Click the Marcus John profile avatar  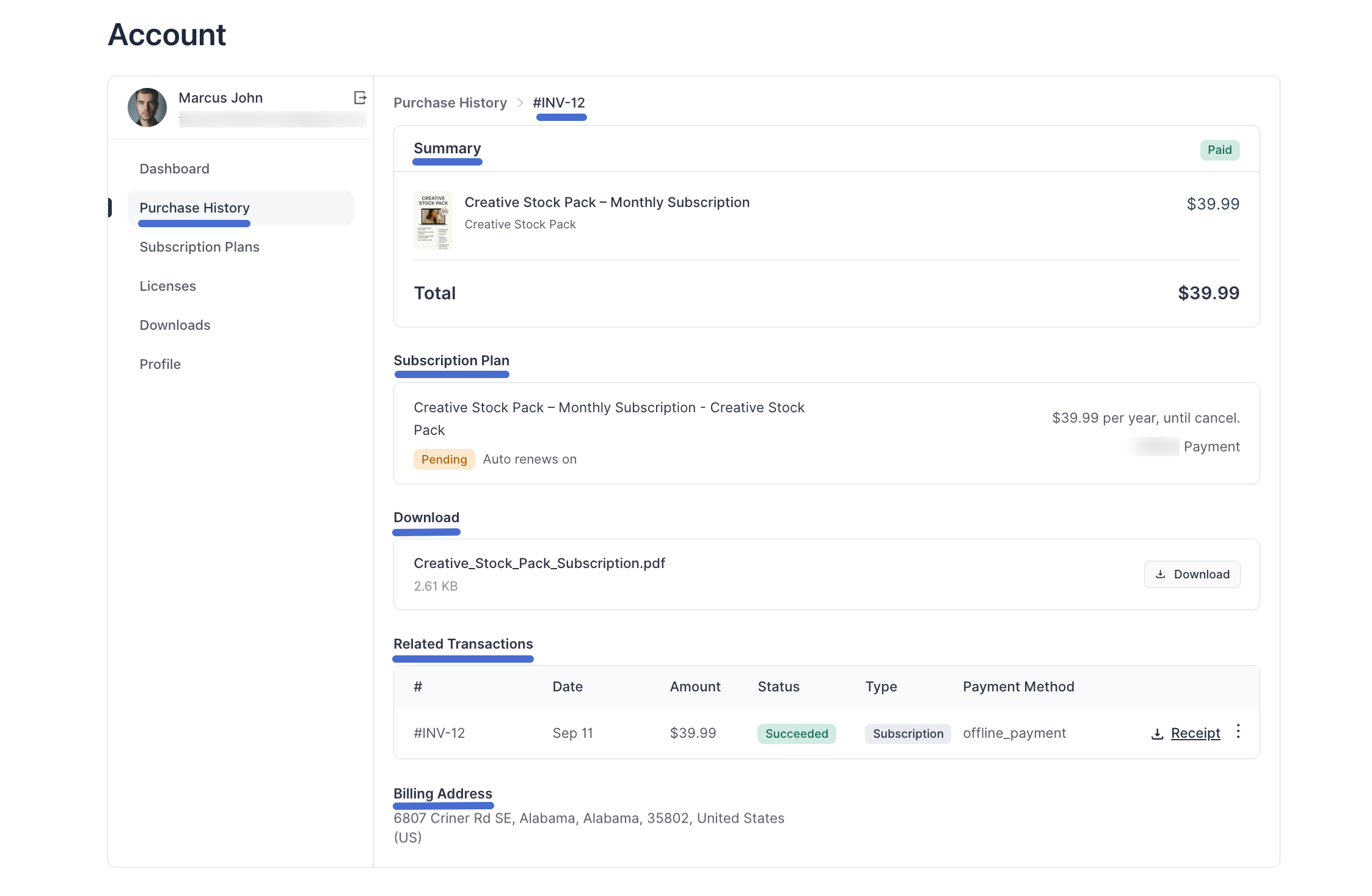point(147,107)
